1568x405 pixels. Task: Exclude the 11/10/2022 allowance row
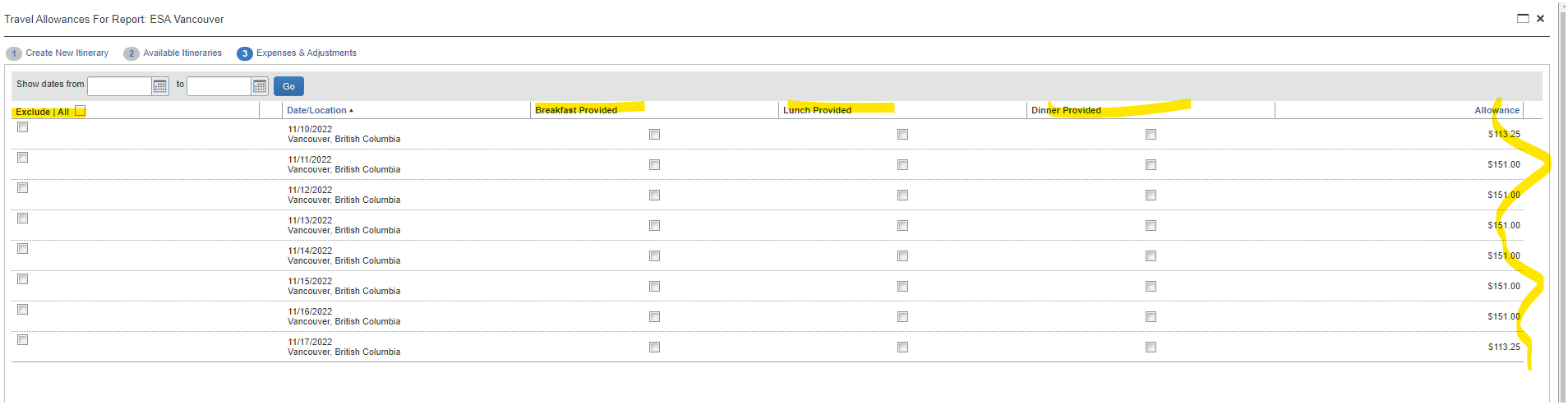point(23,127)
